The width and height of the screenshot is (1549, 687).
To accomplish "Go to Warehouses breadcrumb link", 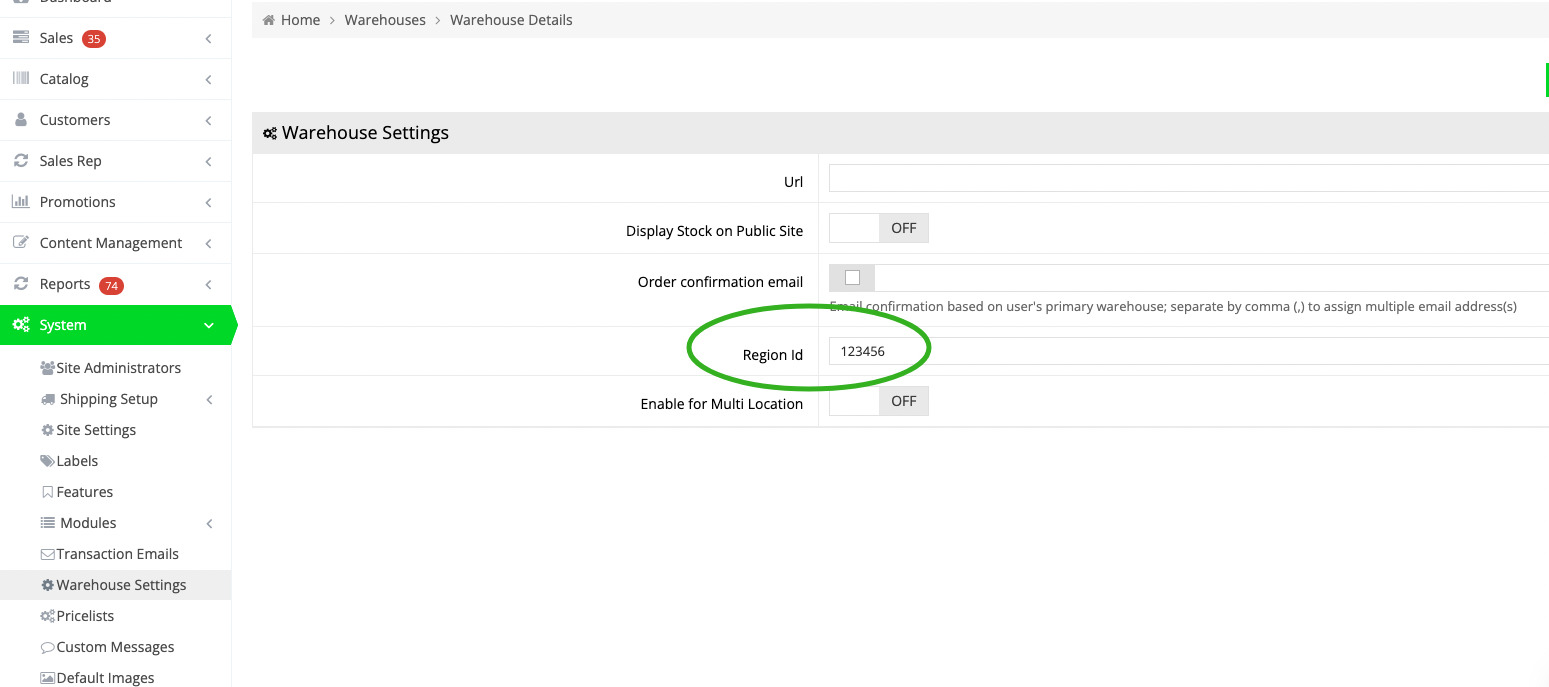I will pos(385,20).
